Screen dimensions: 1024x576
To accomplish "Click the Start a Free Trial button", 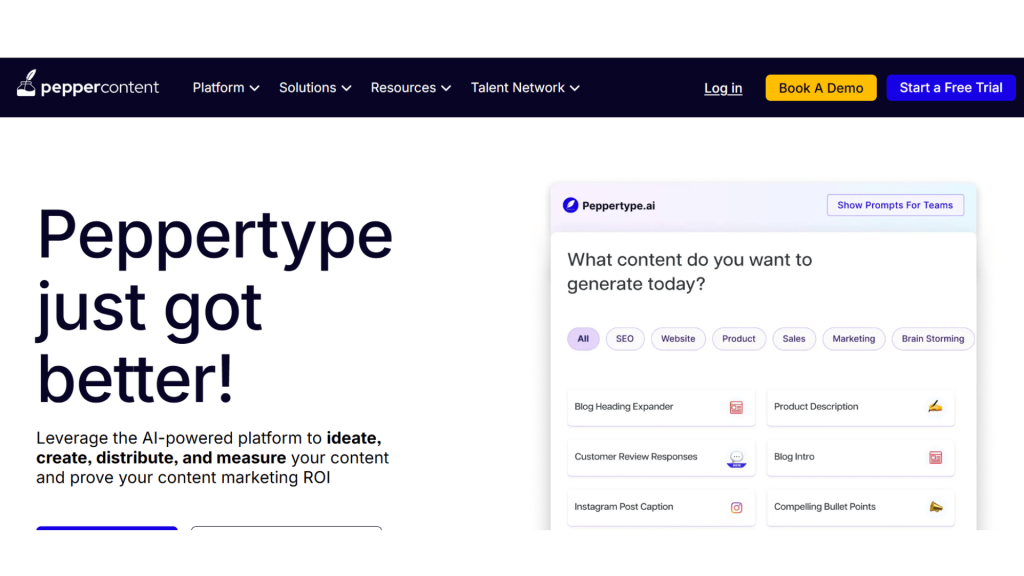I will (x=951, y=88).
